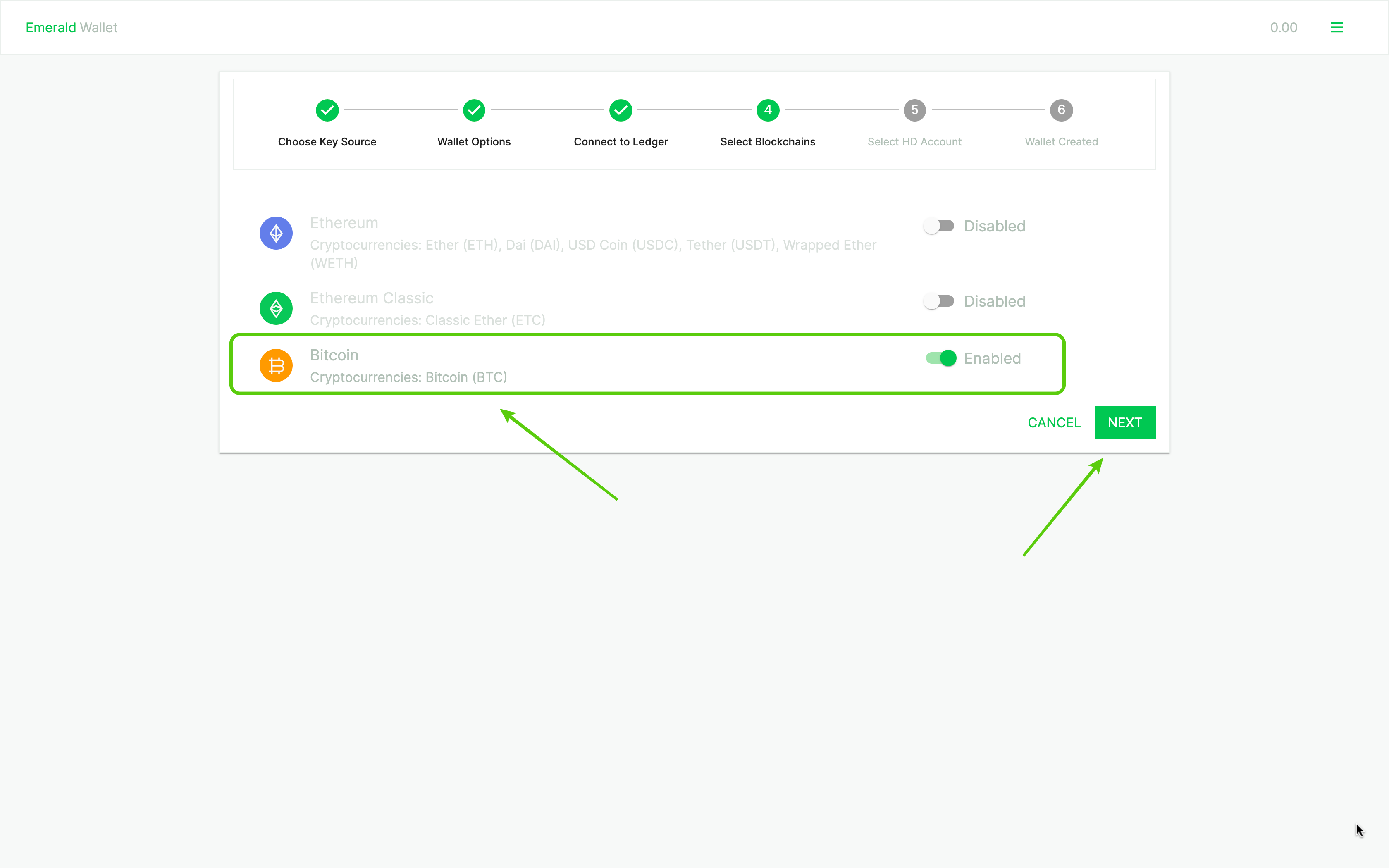
Task: Enable the Ethereum blockchain toggle
Action: (x=938, y=226)
